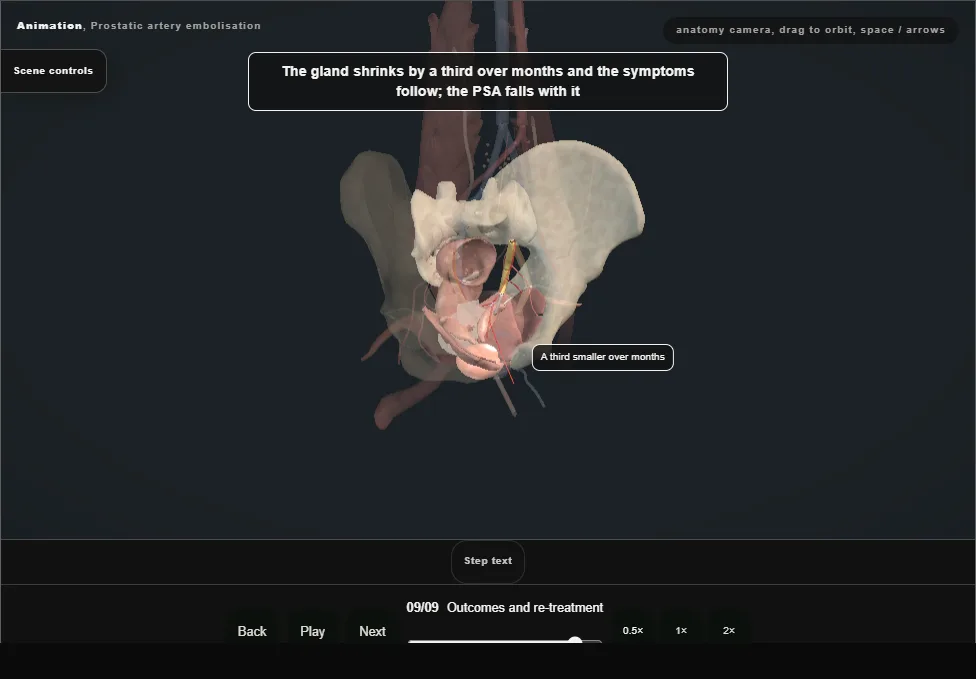Toggle the Step text button
The width and height of the screenshot is (976, 679).
(487, 561)
